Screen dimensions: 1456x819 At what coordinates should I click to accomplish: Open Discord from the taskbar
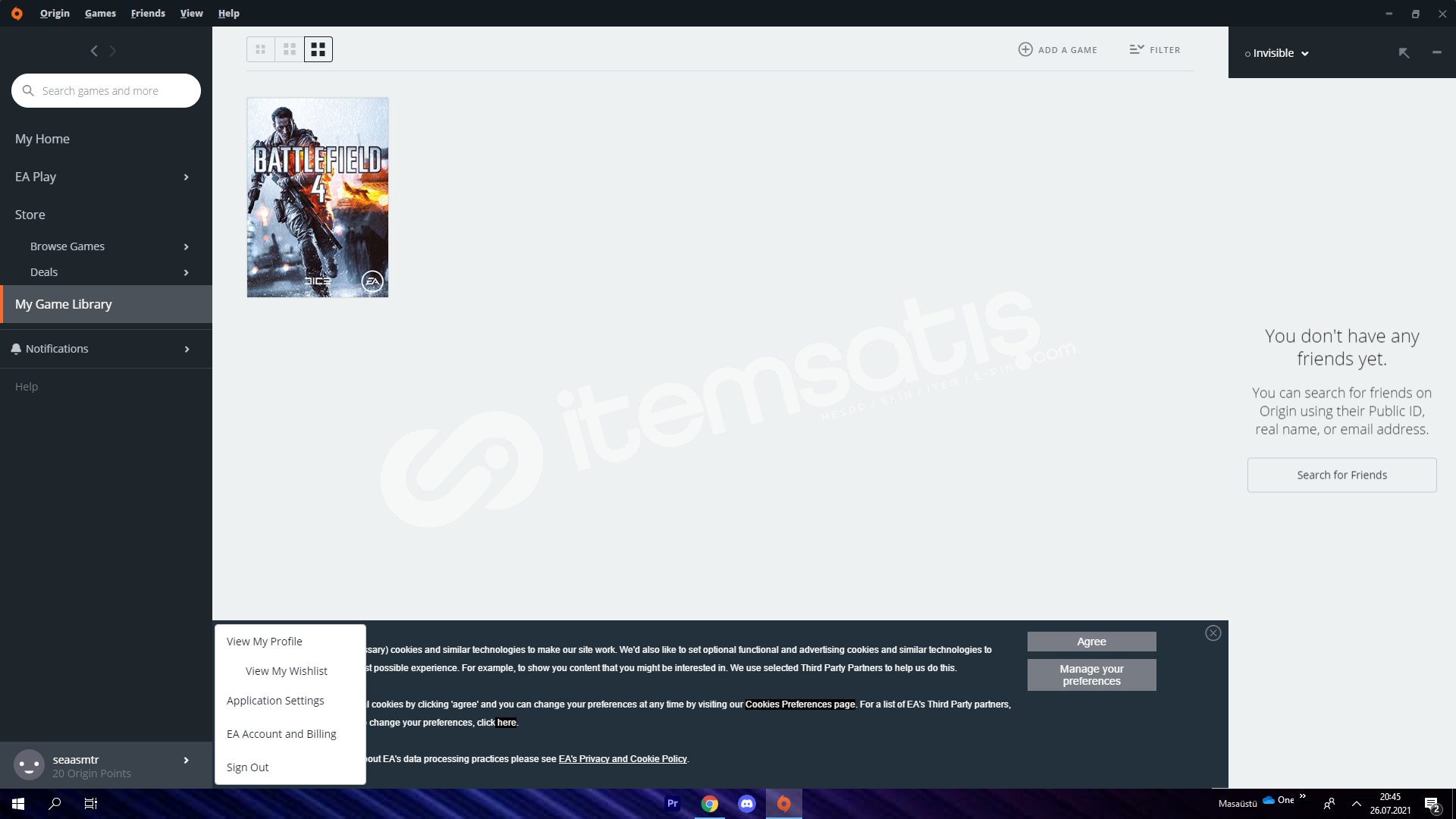[x=747, y=804]
